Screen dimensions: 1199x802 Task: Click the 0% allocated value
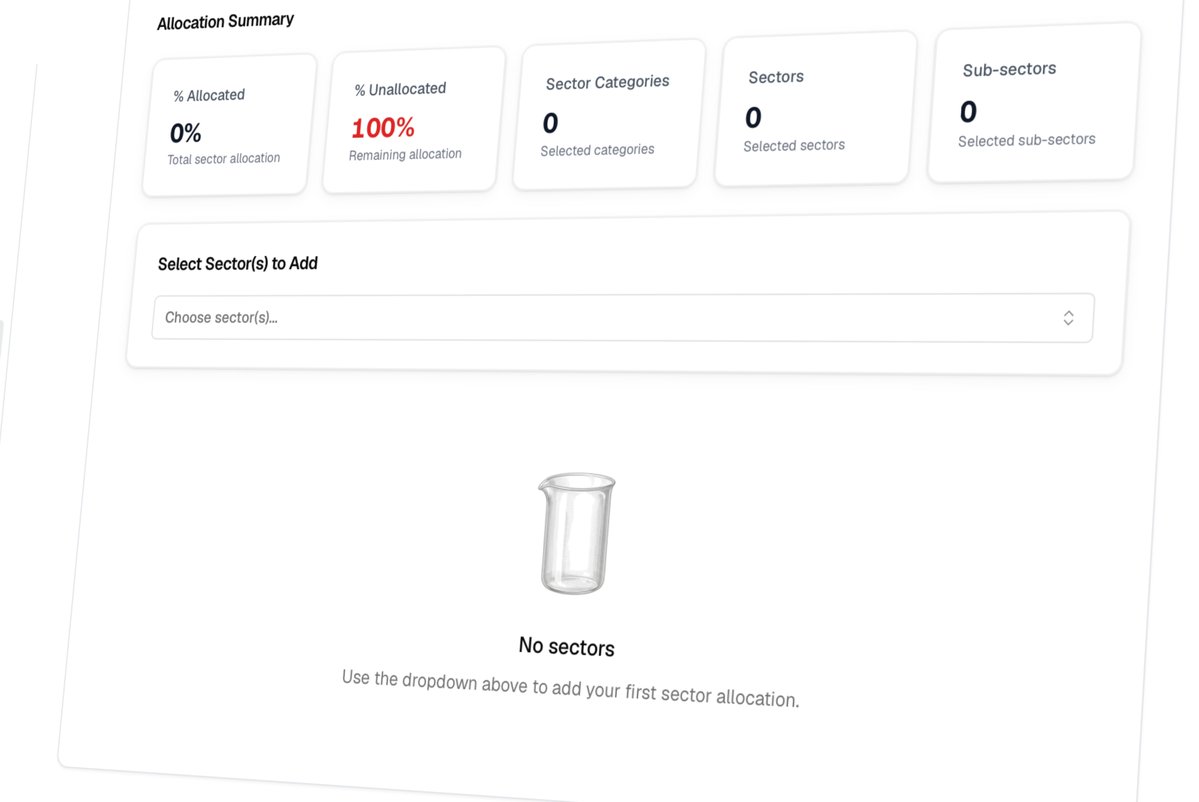click(x=186, y=133)
